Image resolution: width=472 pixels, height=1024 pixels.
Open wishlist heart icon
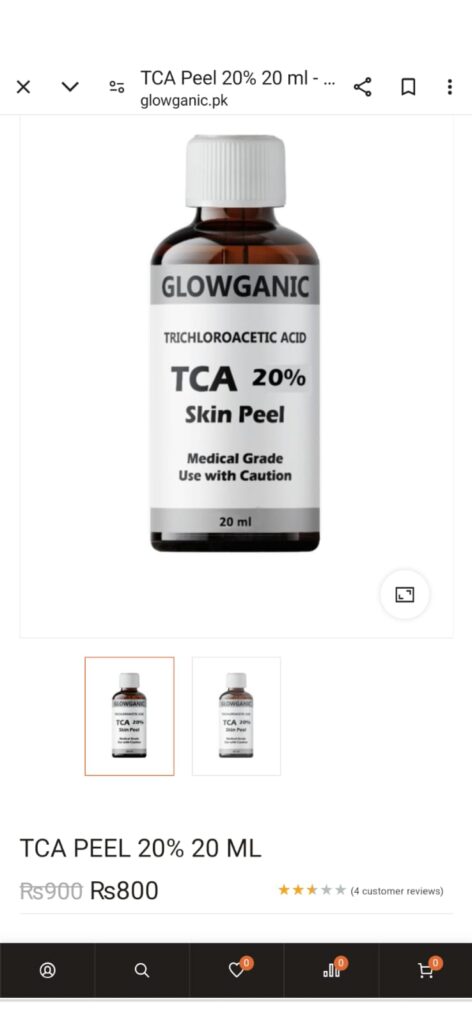tap(238, 968)
